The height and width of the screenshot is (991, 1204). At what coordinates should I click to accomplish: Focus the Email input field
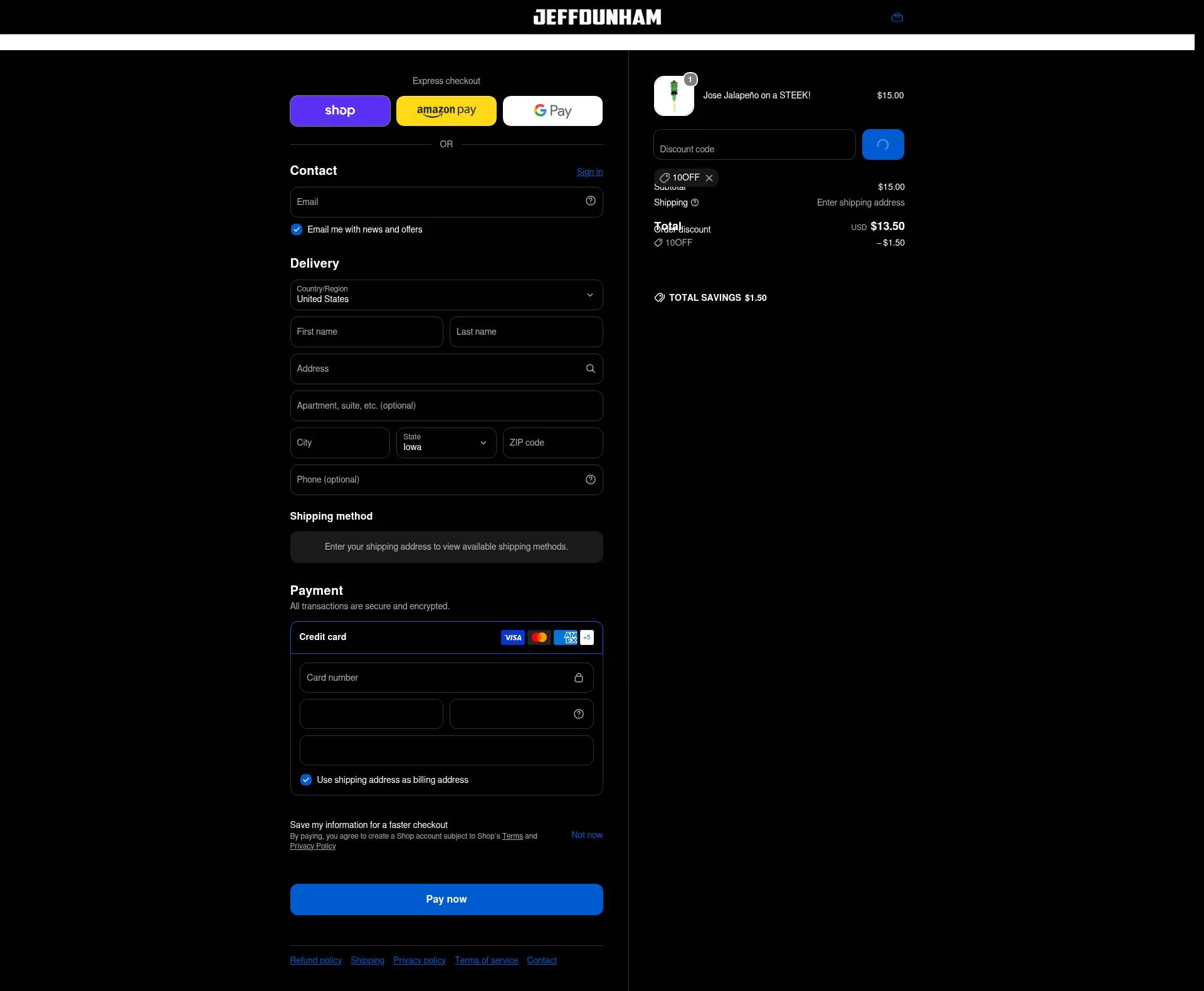tap(446, 202)
